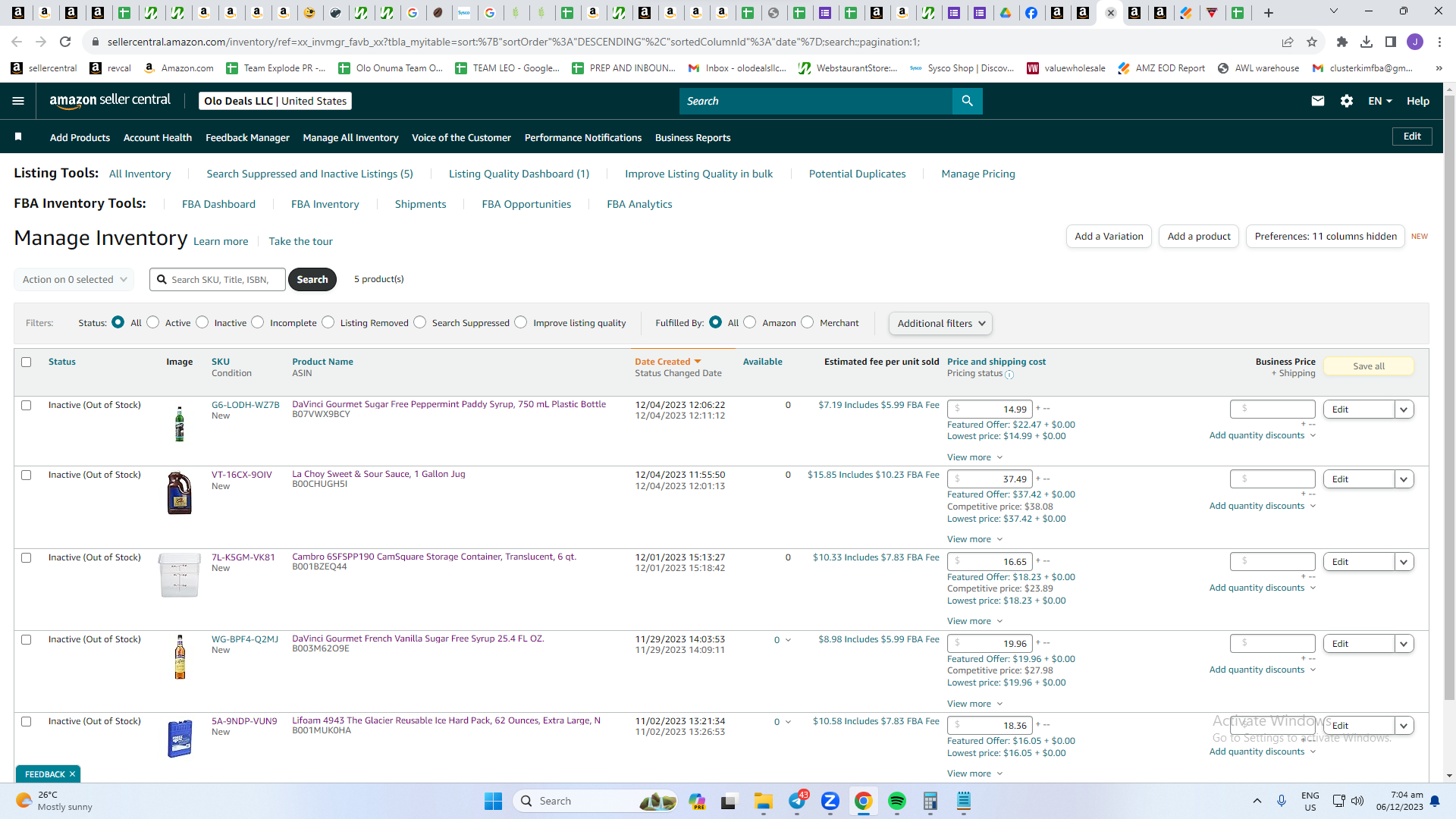Open Business Reports in the nav bar
This screenshot has width=1456, height=819.
click(692, 137)
